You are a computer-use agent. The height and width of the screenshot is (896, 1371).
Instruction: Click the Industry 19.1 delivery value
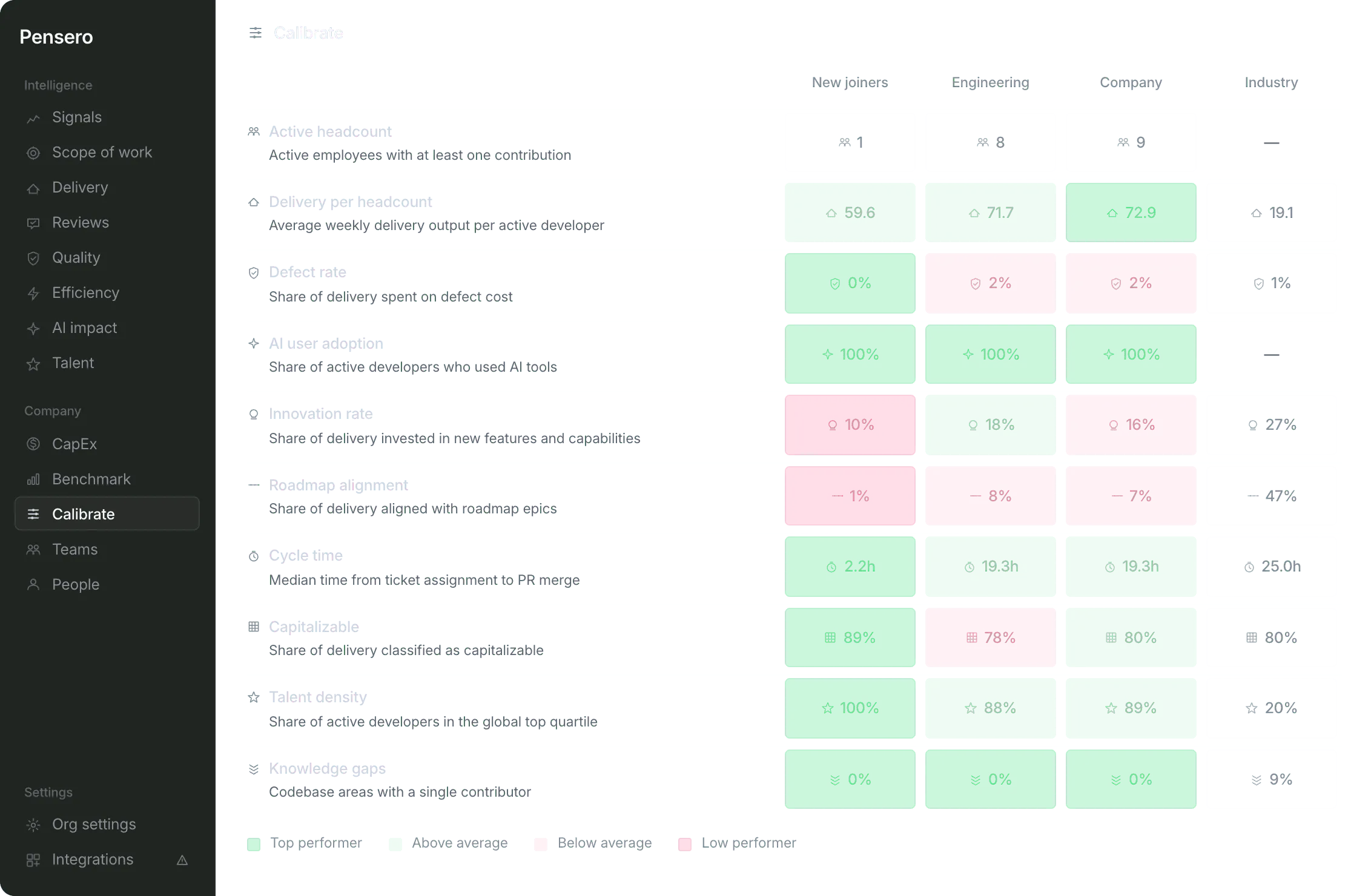(1272, 212)
